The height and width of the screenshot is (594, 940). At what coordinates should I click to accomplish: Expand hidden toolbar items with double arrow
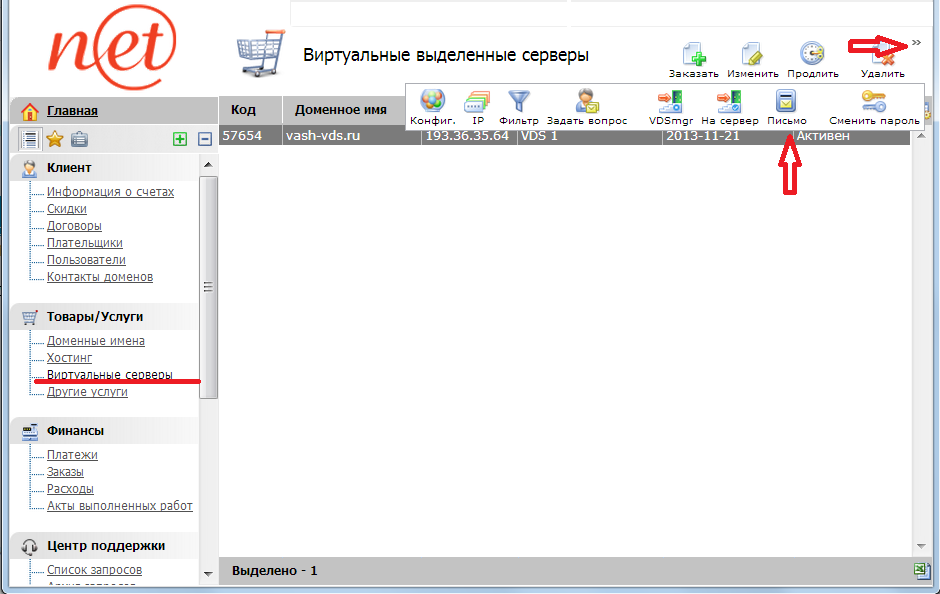(x=916, y=42)
